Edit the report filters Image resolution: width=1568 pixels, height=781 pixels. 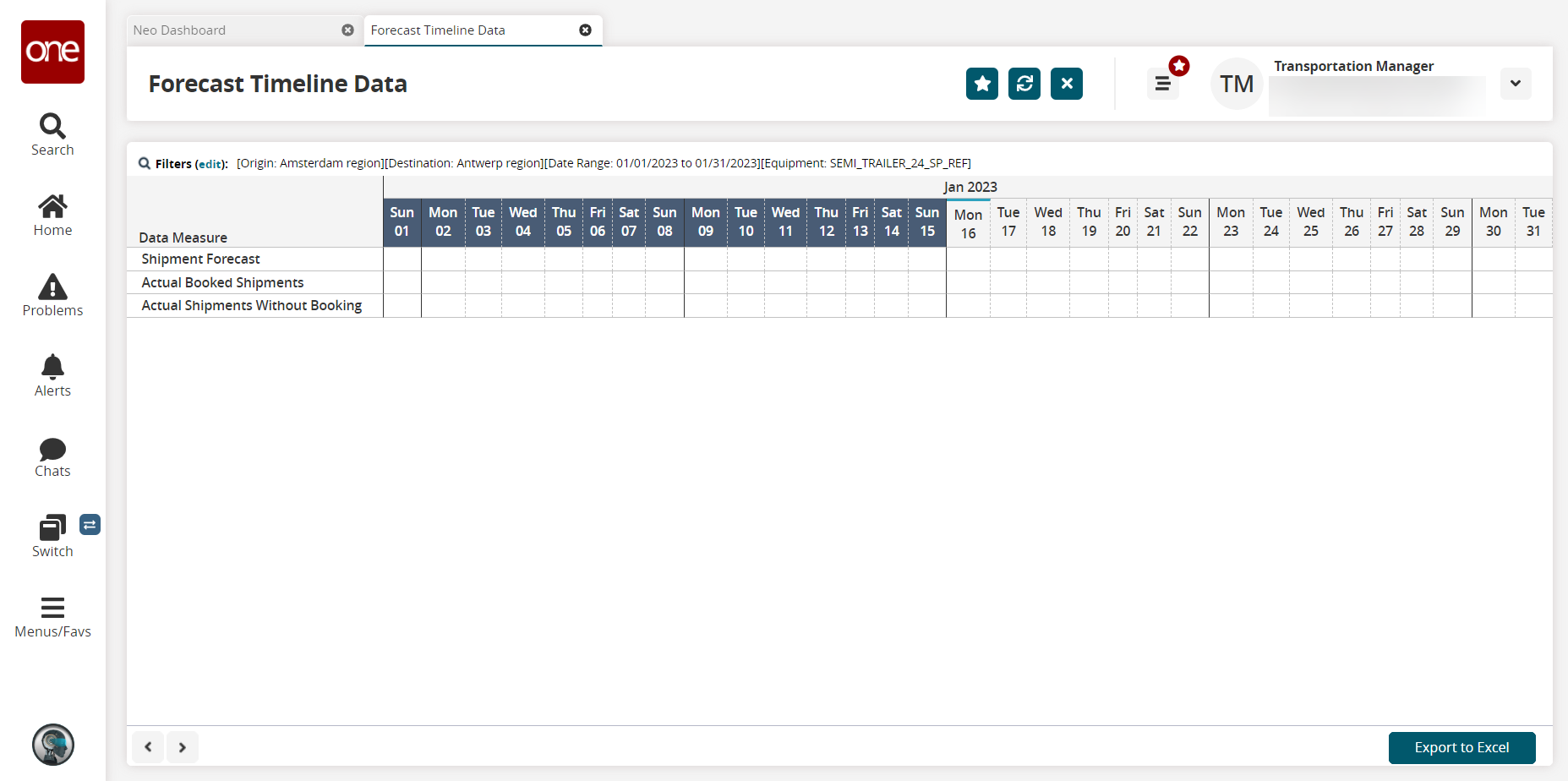coord(210,164)
